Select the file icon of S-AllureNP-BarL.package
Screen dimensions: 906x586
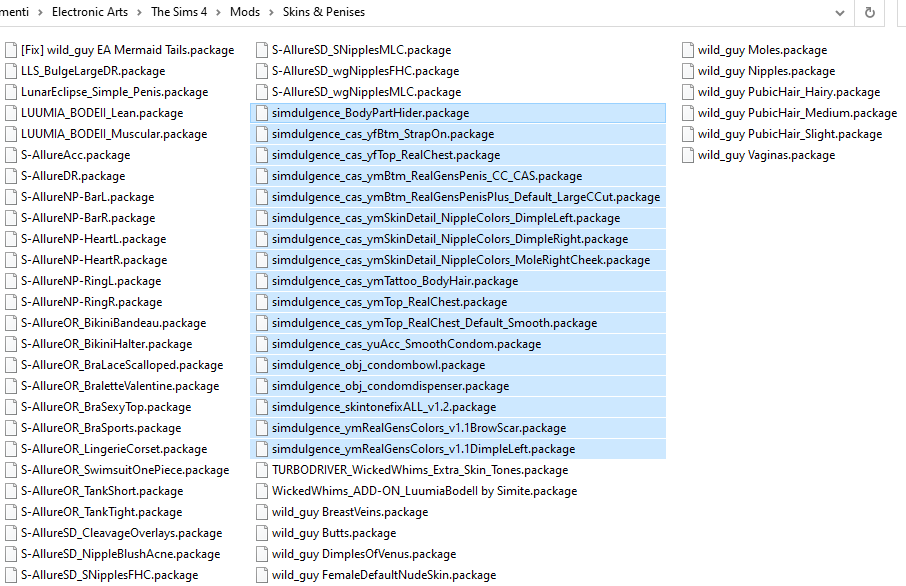11,197
